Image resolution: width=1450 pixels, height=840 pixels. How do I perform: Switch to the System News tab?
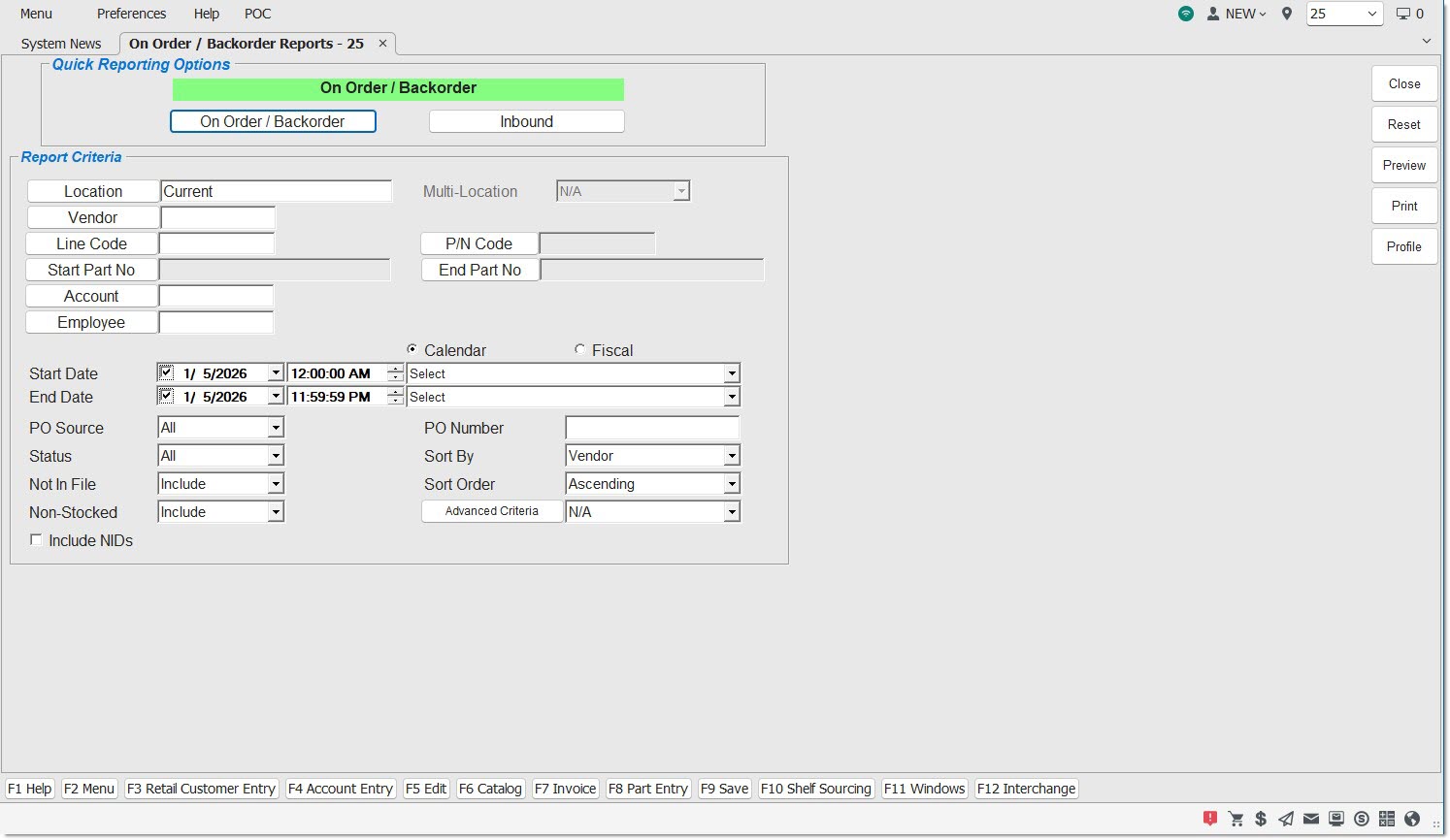(61, 44)
